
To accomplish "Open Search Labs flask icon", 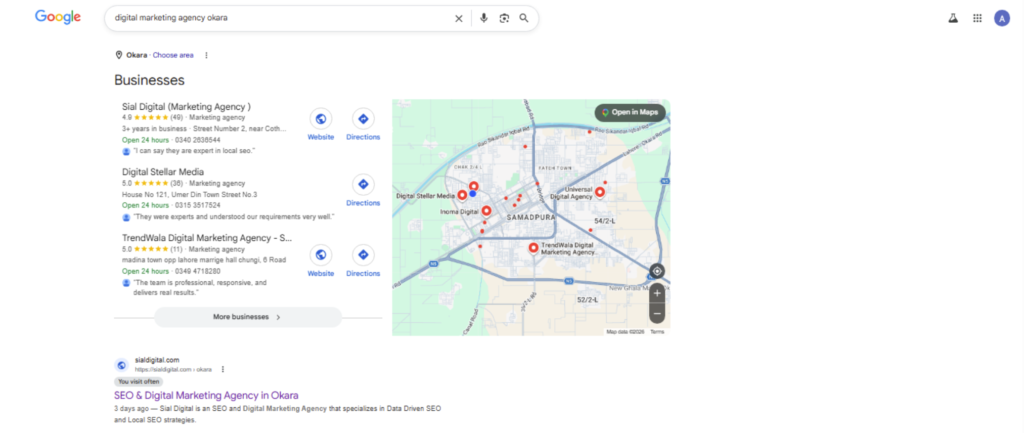I will tap(953, 18).
